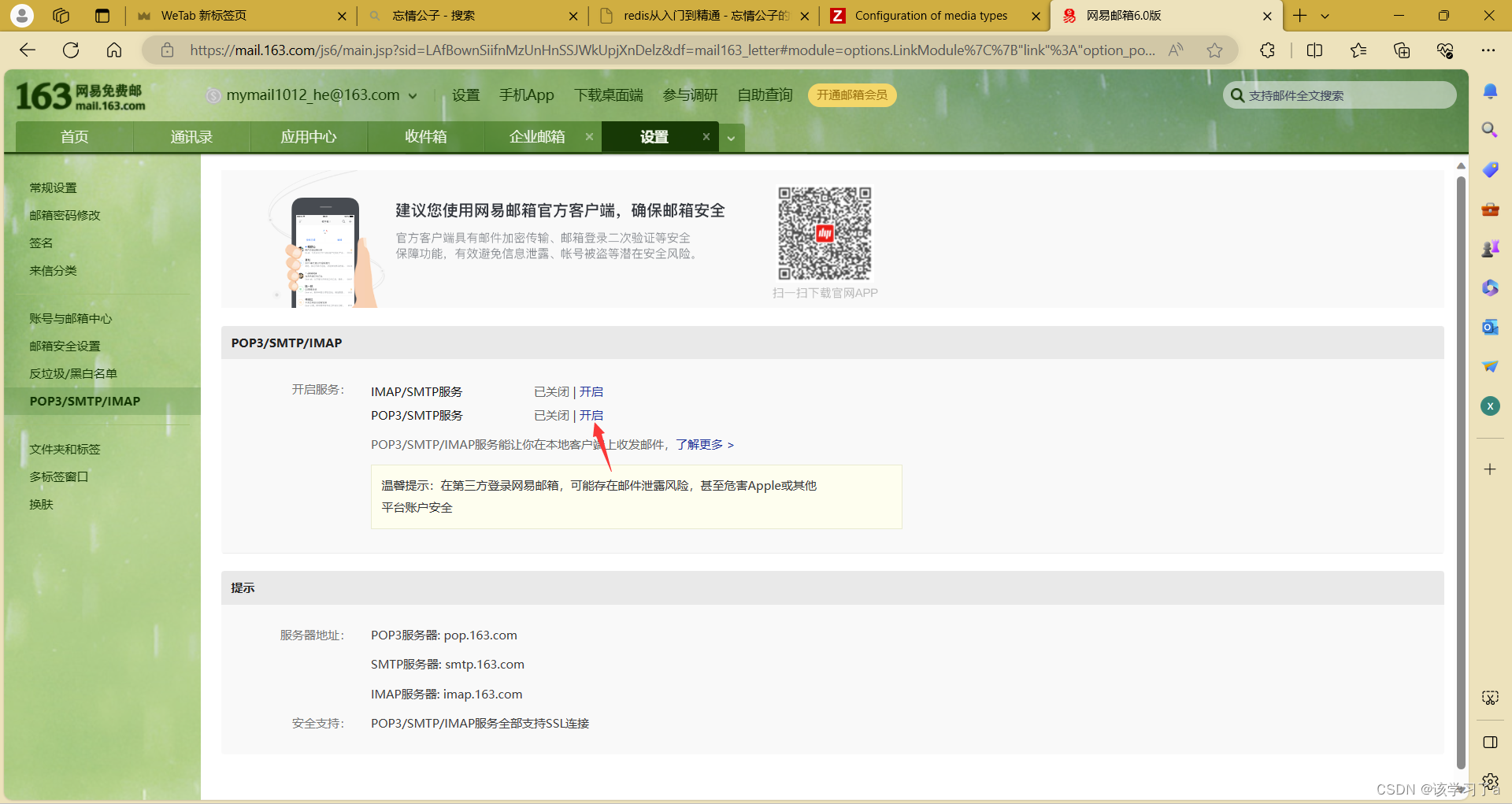Open the sidebar notifications bell
This screenshot has width=1512, height=804.
coord(1490,91)
